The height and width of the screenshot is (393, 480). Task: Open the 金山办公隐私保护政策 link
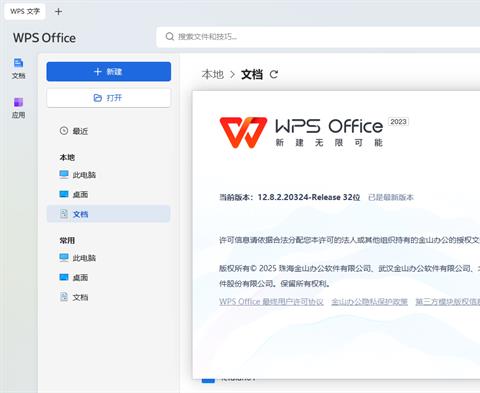(369, 302)
